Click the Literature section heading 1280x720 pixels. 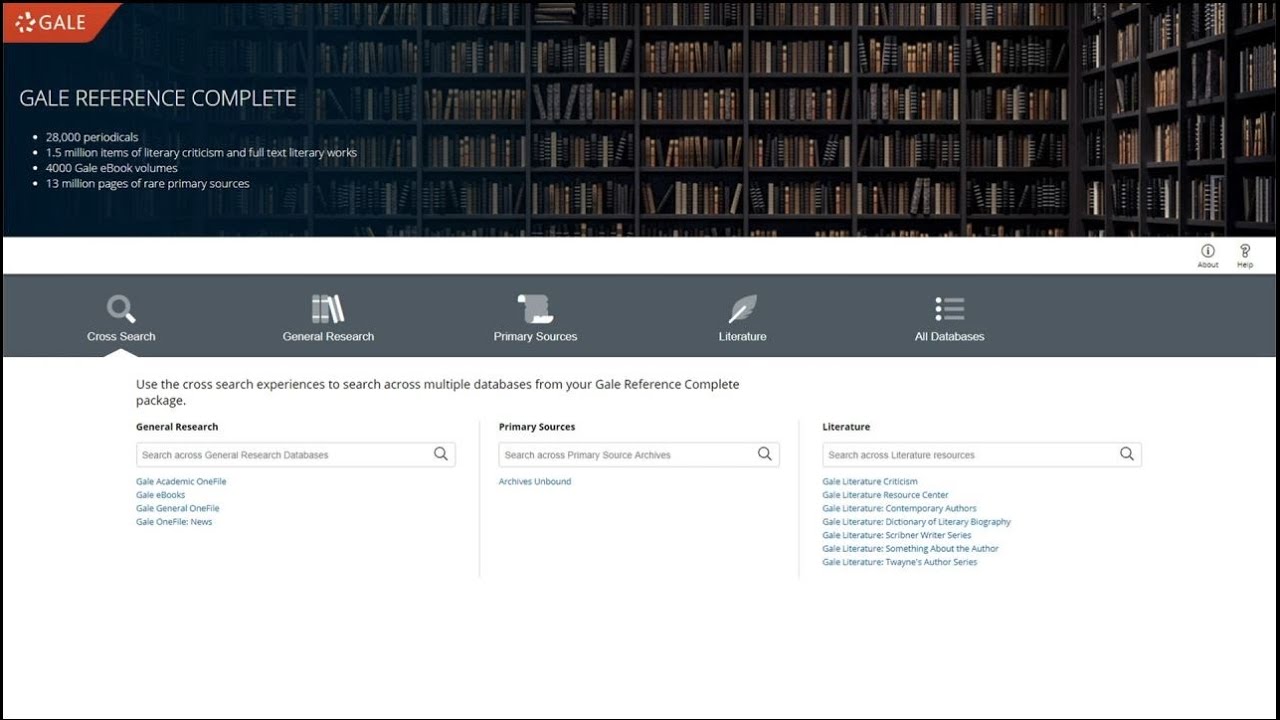846,427
